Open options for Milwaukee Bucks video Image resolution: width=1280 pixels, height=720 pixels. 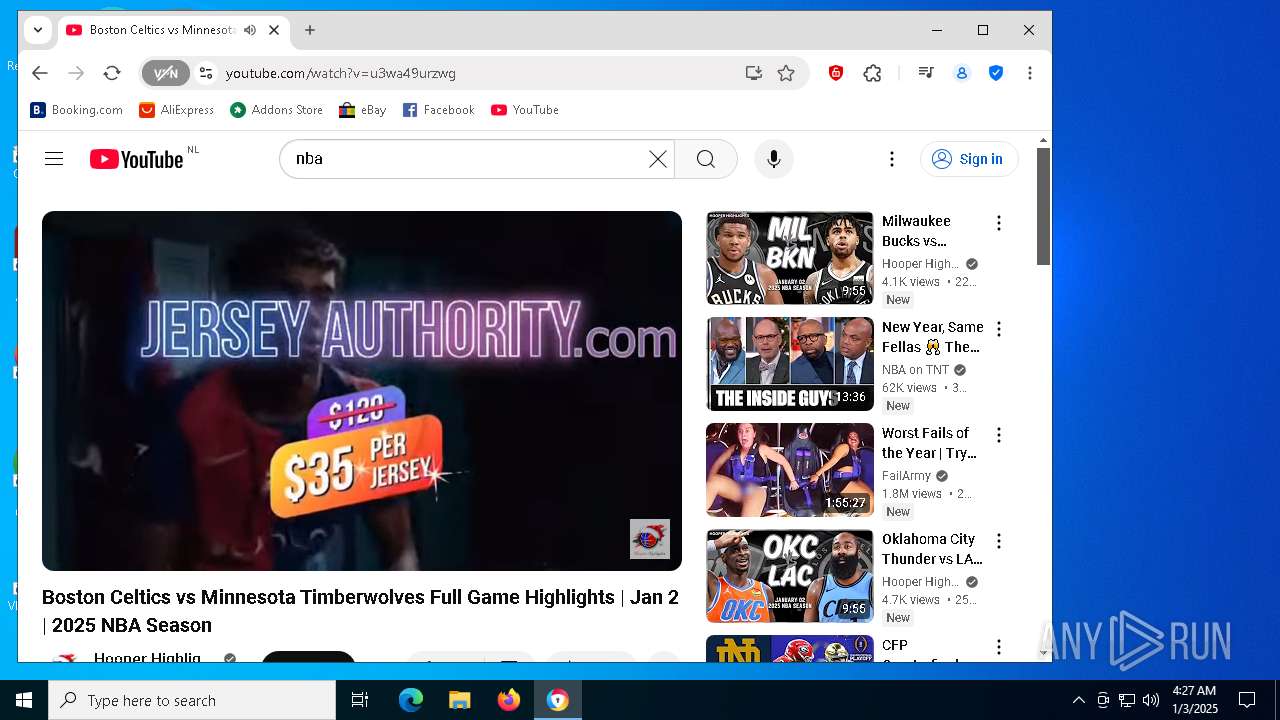click(998, 223)
